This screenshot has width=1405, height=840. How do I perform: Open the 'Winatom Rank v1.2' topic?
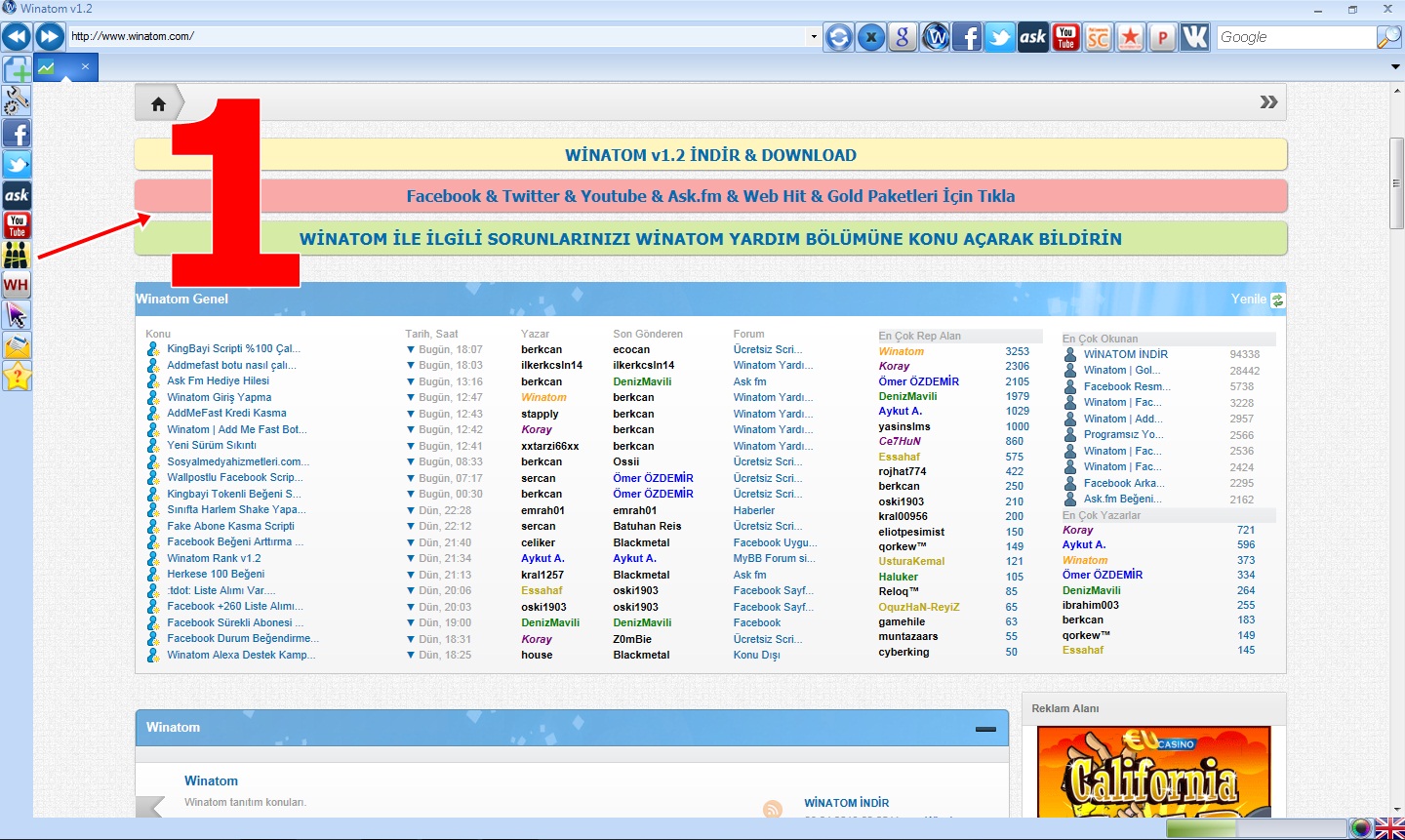tap(214, 559)
